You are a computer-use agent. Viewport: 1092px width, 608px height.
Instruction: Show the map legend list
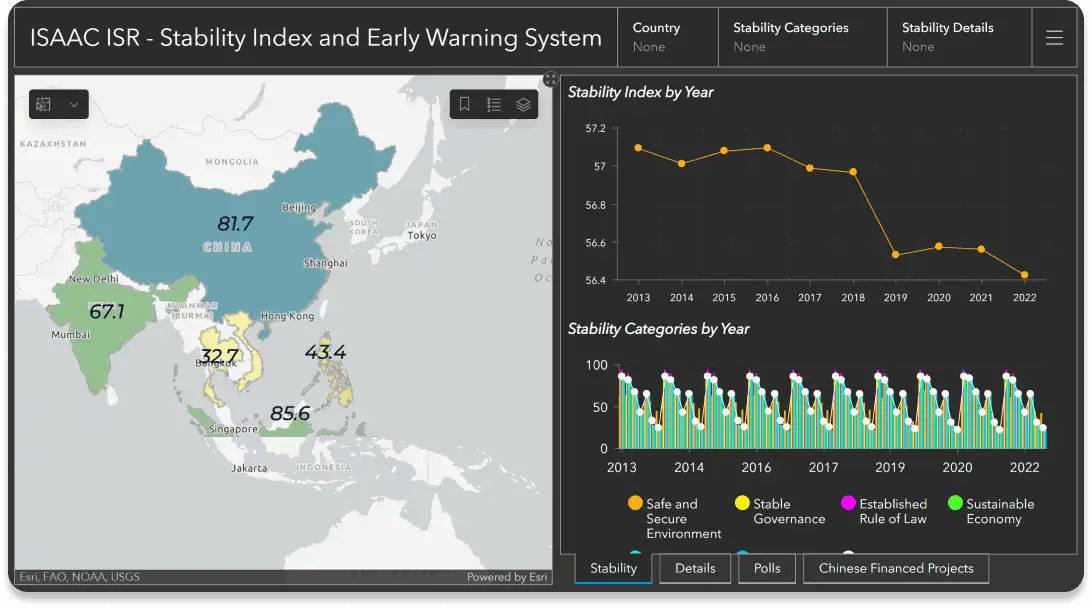[x=494, y=104]
